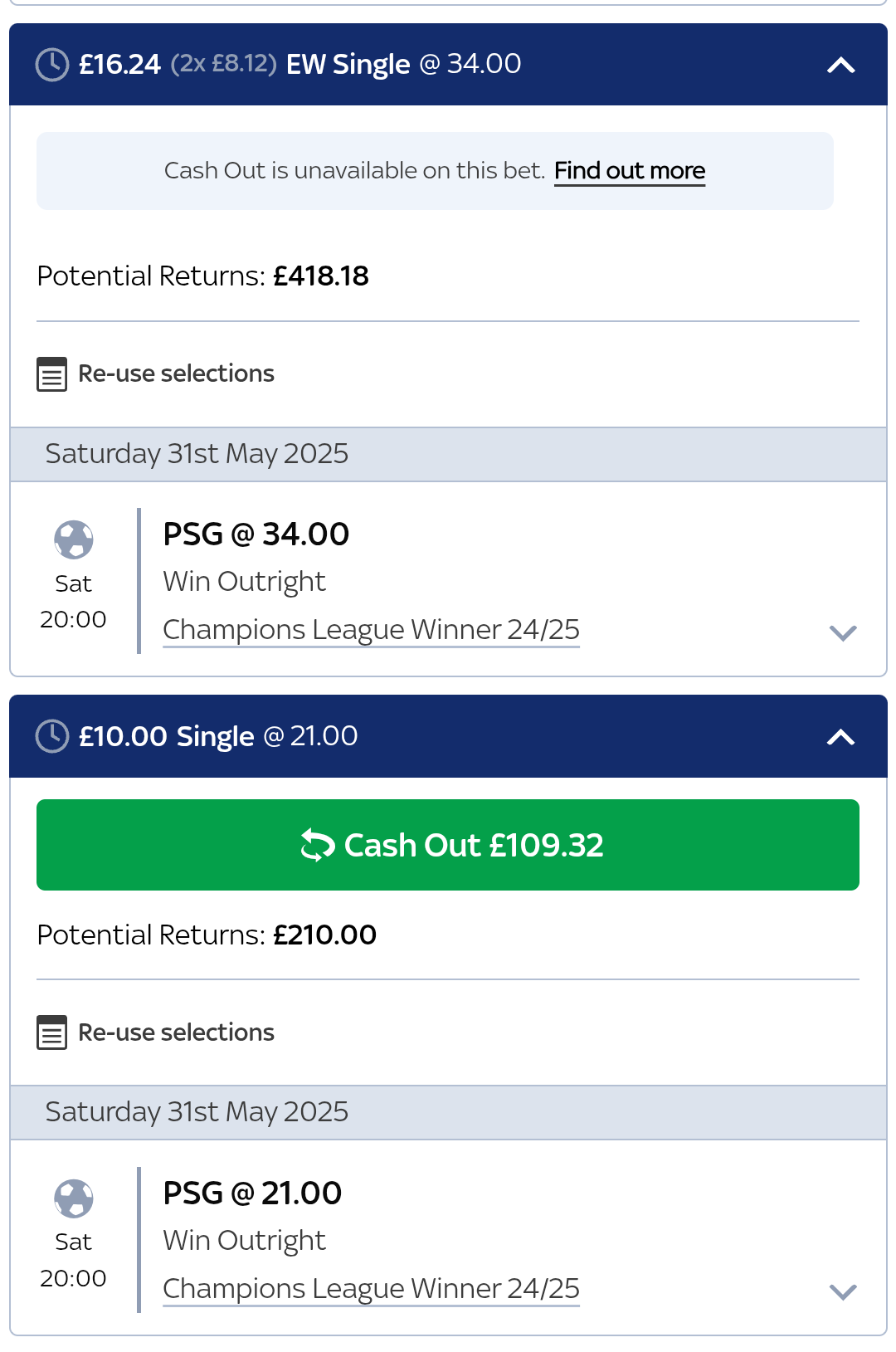Expand PSG @ 34.00 selection details
The width and height of the screenshot is (896, 1352).
843,633
